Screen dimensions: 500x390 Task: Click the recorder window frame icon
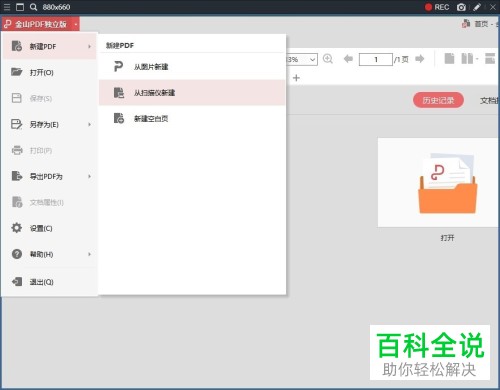(x=20, y=7)
